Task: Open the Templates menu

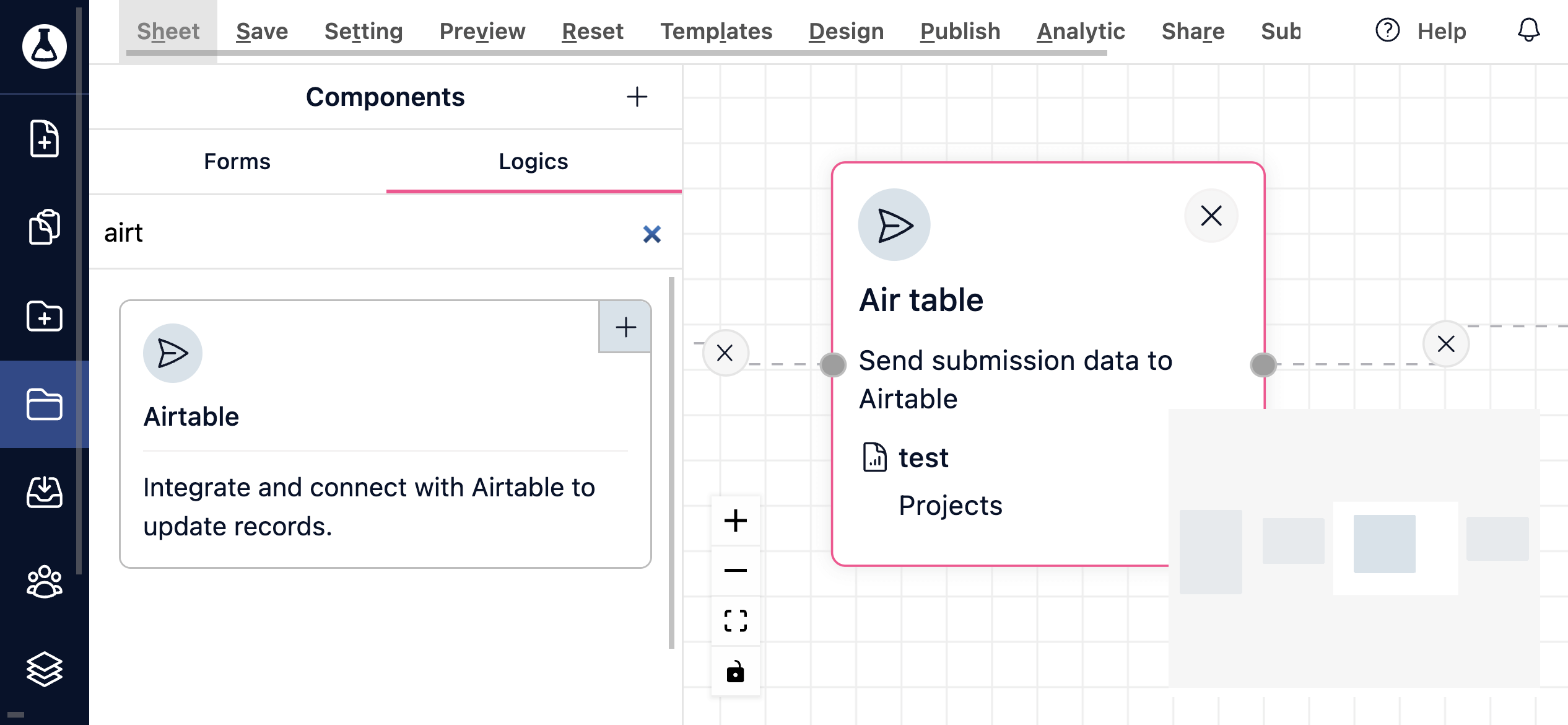Action: (716, 31)
